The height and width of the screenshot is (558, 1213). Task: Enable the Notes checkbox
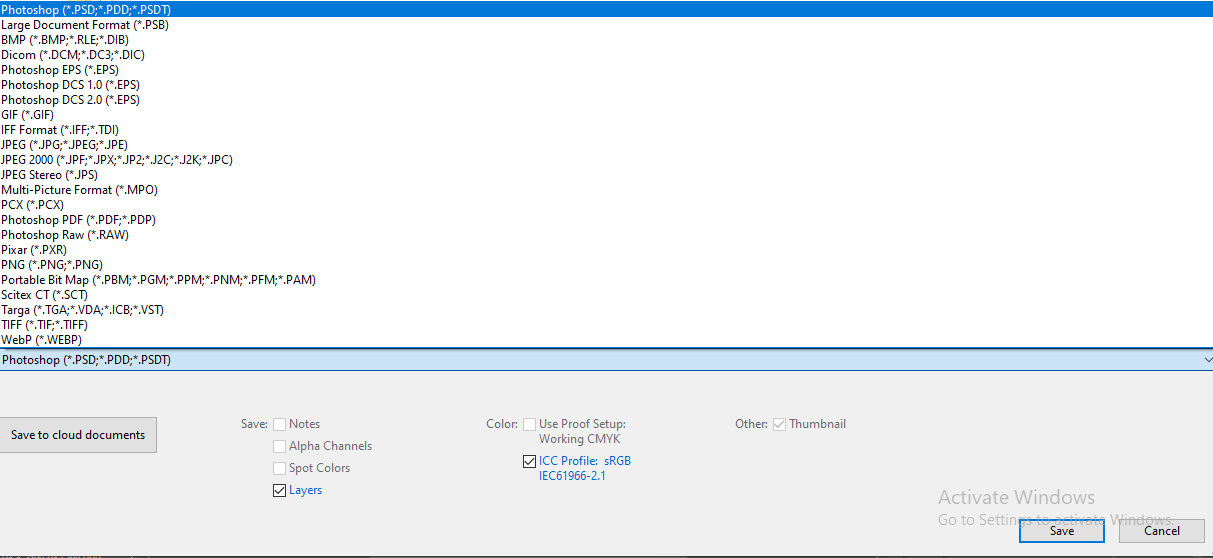coord(279,424)
